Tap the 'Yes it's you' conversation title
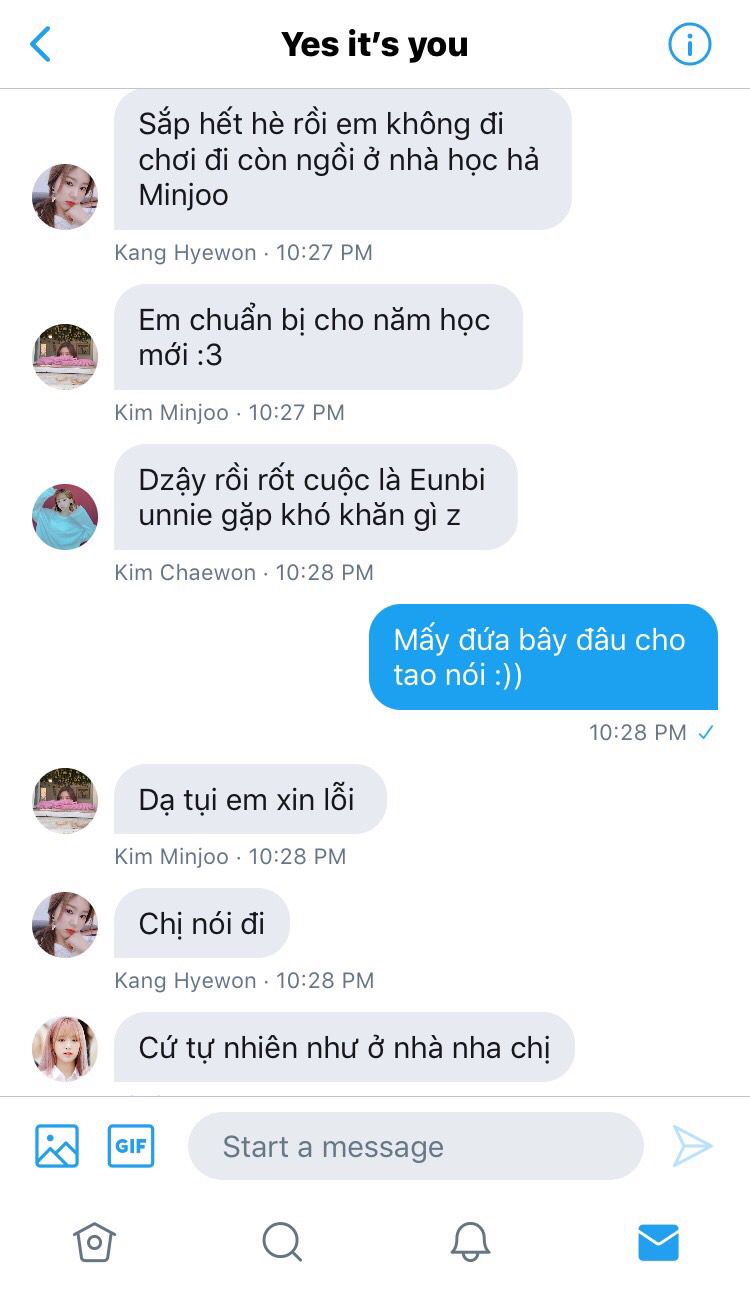The height and width of the screenshot is (1294, 750). point(374,45)
